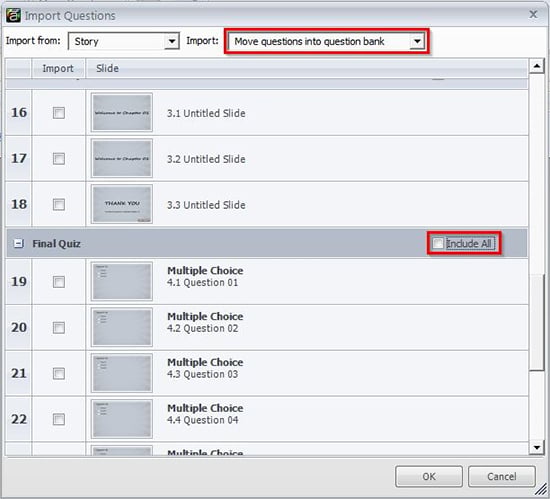The height and width of the screenshot is (499, 550).
Task: Select the 3.3 Untitled Slide thumbnail
Action: tap(122, 204)
